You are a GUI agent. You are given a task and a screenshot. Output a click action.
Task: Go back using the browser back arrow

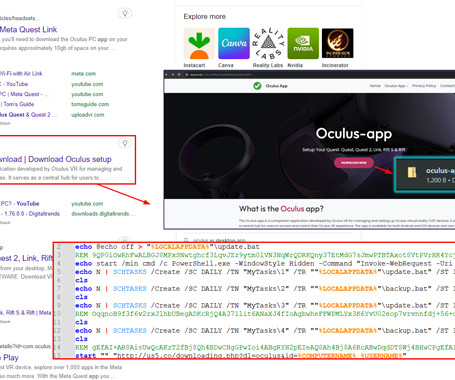click(x=167, y=75)
